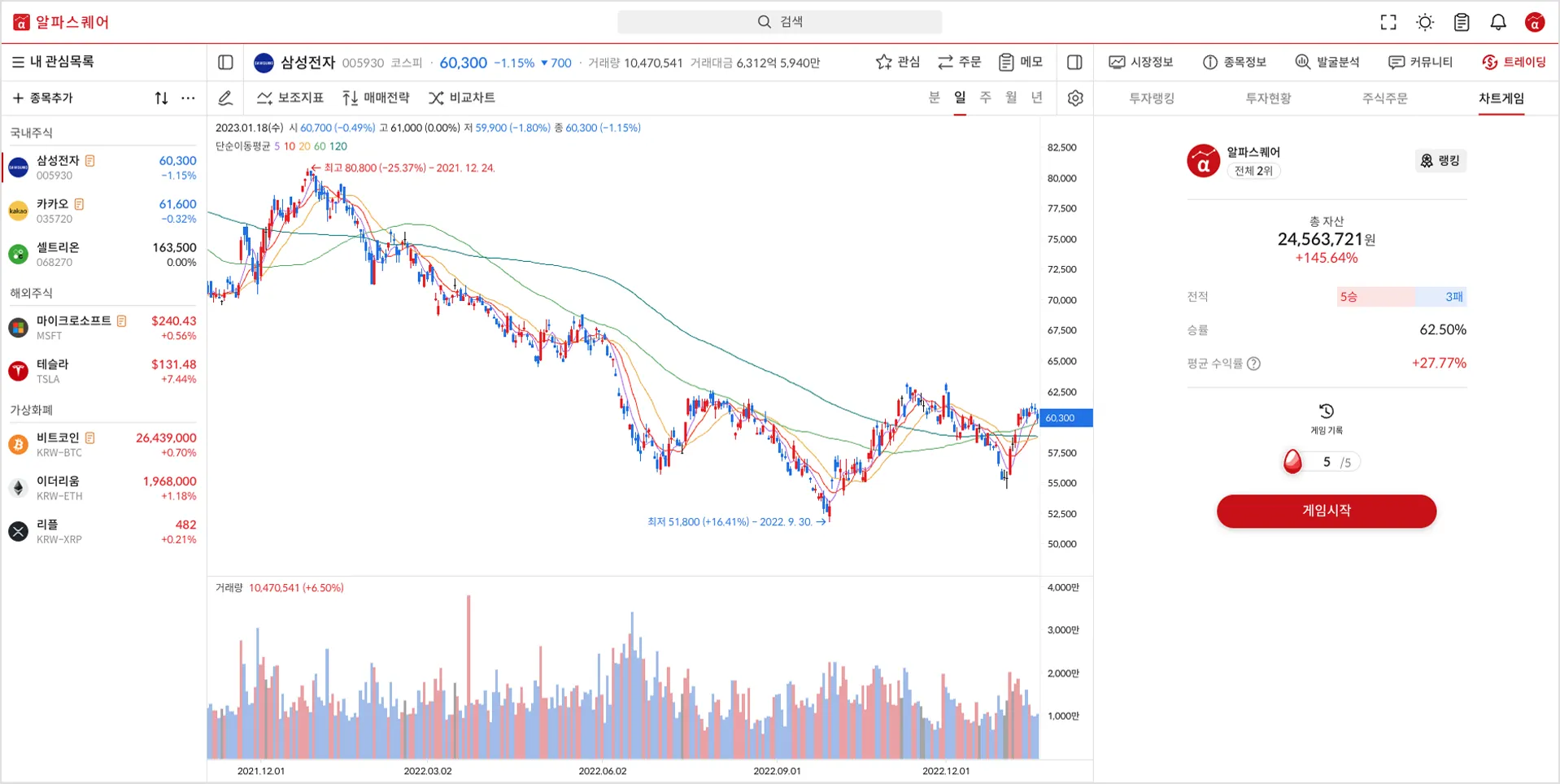The width and height of the screenshot is (1560, 784).
Task: Select 리플 in watchlist
Action: tap(103, 532)
